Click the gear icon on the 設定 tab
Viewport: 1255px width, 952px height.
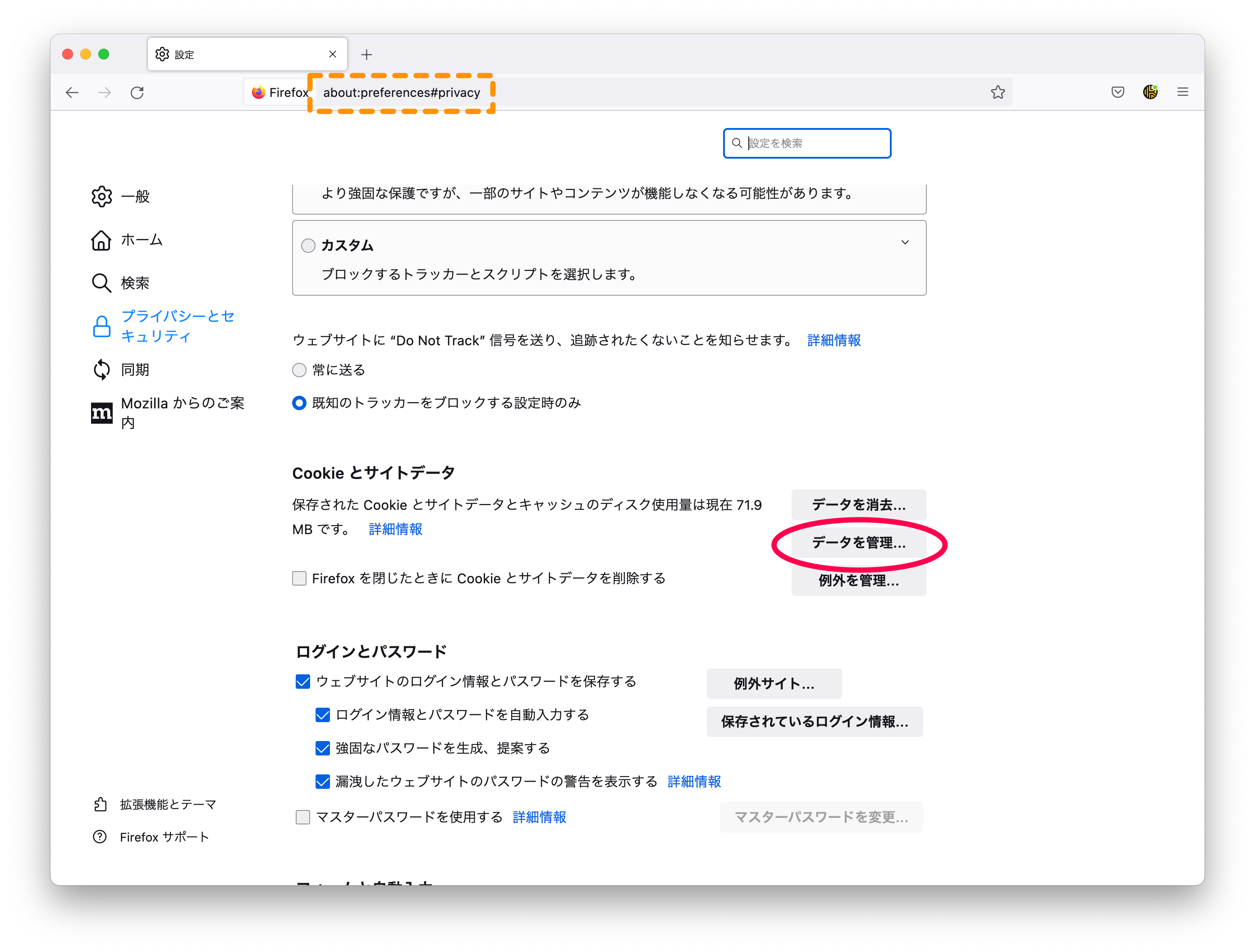click(x=162, y=54)
